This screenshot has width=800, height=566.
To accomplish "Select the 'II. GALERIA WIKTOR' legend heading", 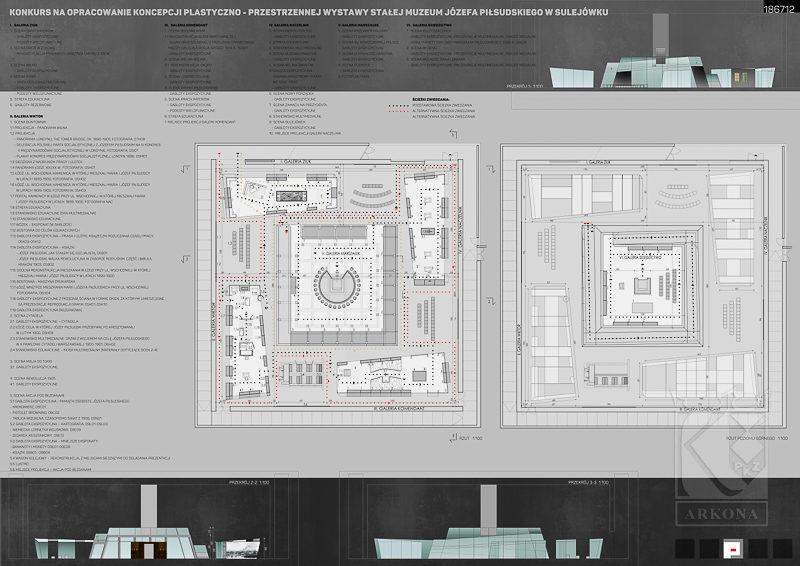I will (x=26, y=116).
